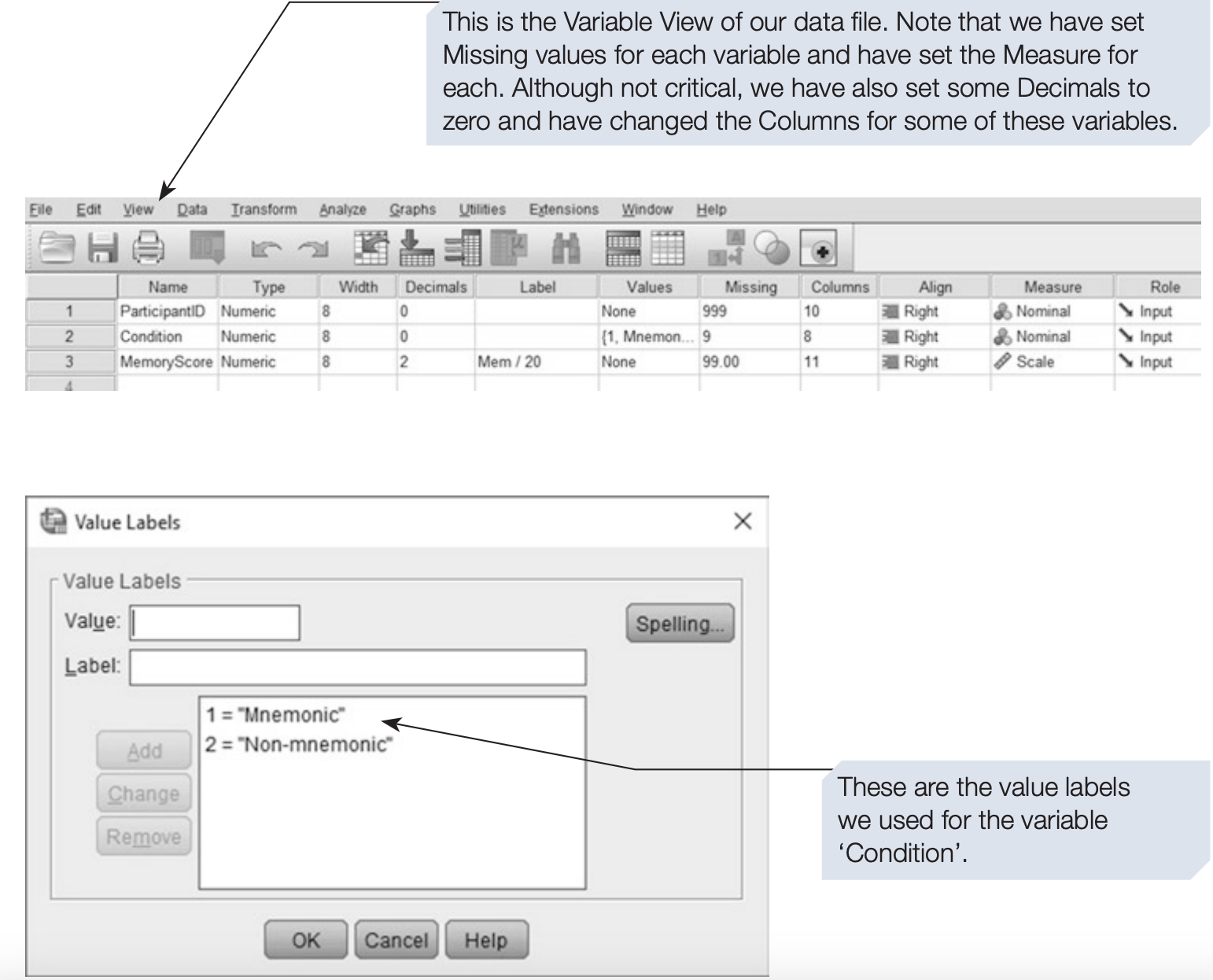
Task: Click the Print icon in toolbar
Action: click(x=148, y=249)
